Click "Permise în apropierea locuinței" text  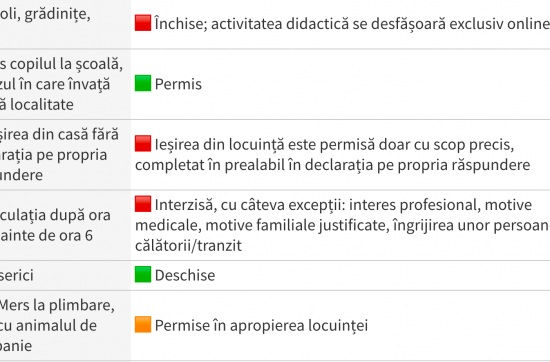261,326
